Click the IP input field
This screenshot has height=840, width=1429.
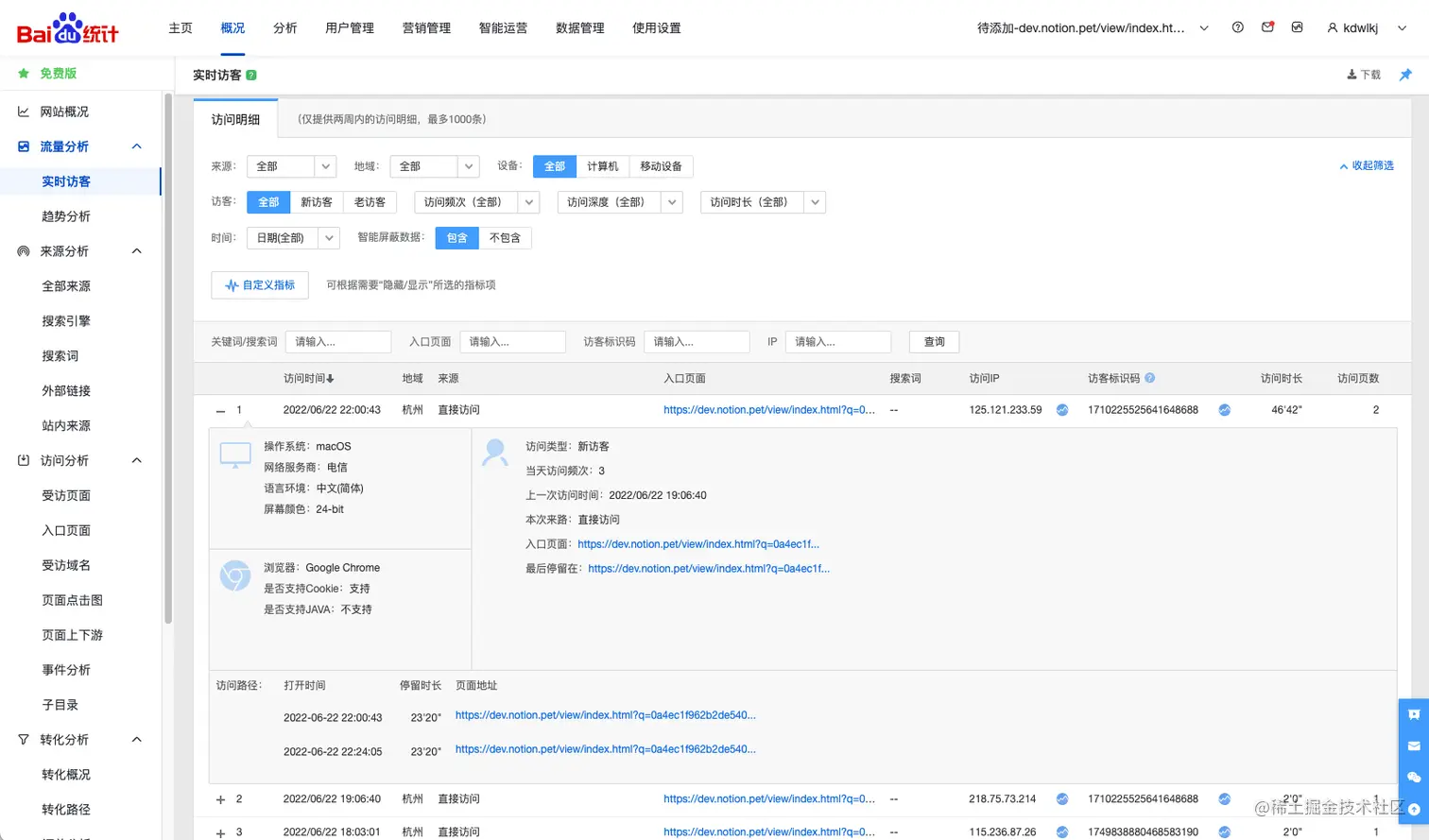pos(838,342)
